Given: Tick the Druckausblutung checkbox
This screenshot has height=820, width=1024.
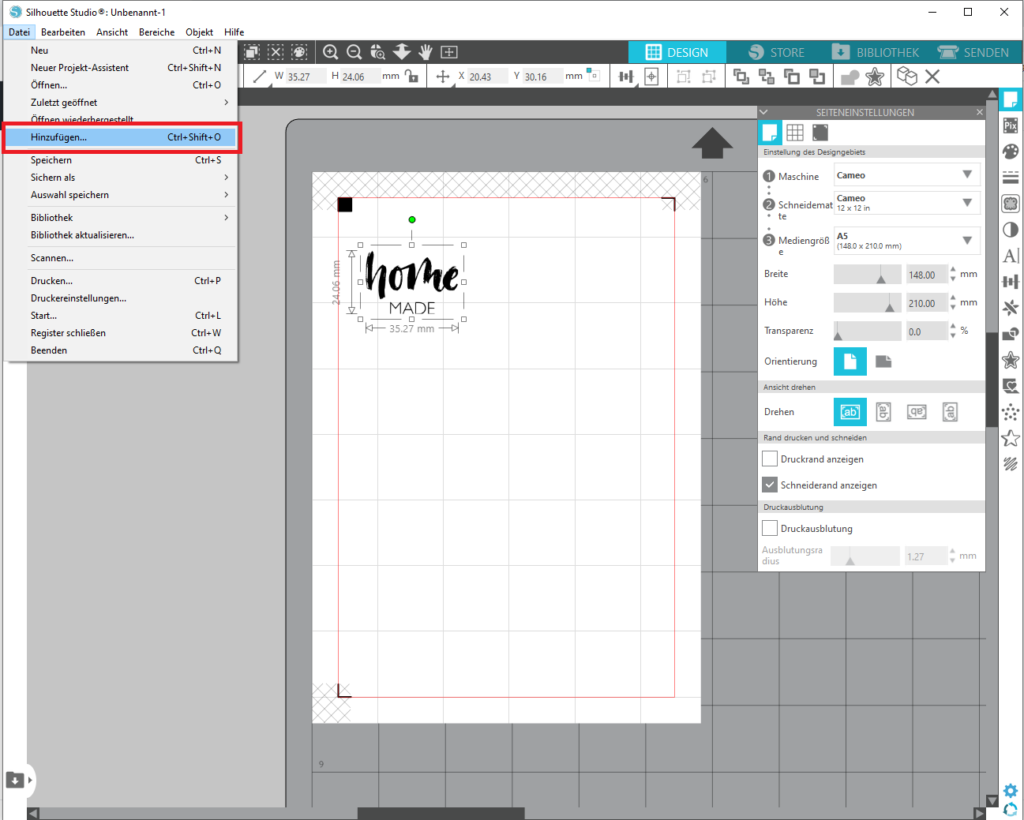Looking at the screenshot, I should pyautogui.click(x=770, y=528).
